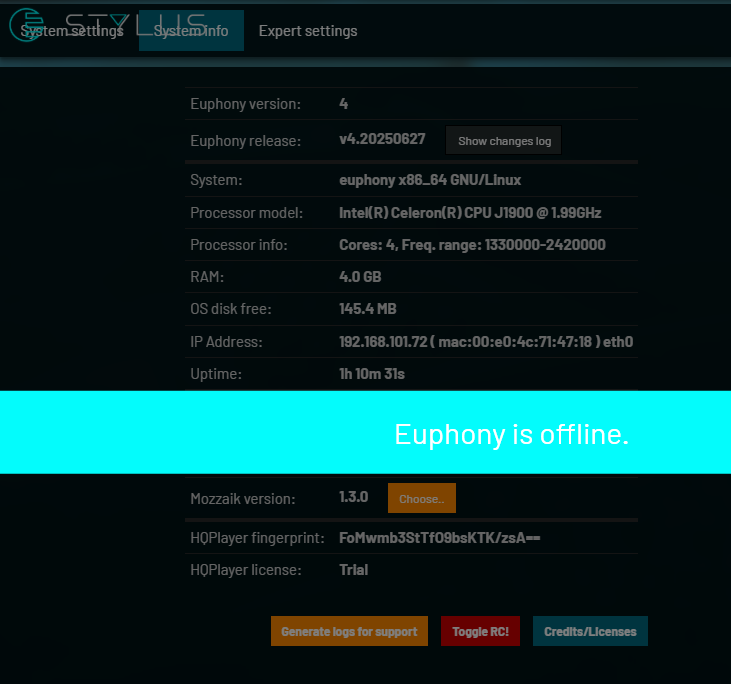Click the Toggle RC! button
The width and height of the screenshot is (731, 684).
click(x=480, y=631)
